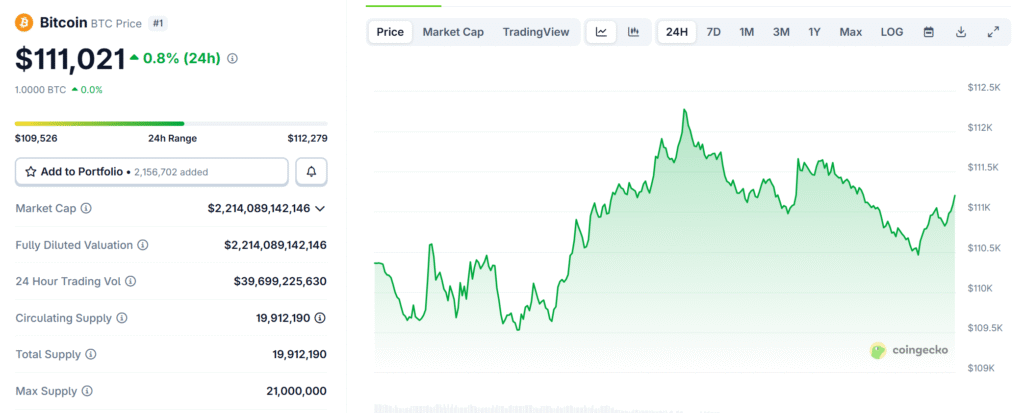This screenshot has height=413, width=1024.
Task: Click the Bitcoin logo icon
Action: coord(24,22)
